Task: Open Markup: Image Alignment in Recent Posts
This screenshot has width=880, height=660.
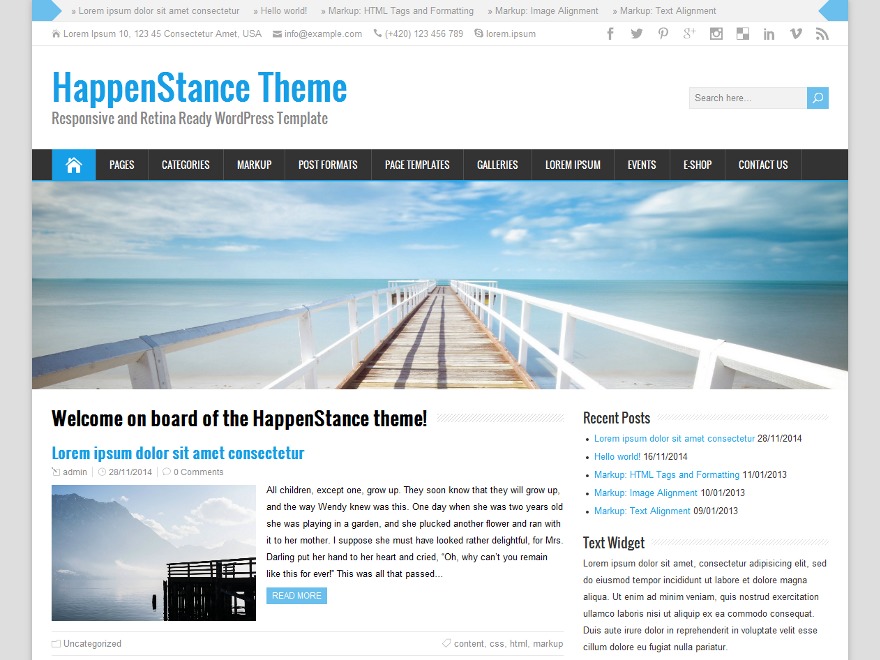Action: (645, 493)
